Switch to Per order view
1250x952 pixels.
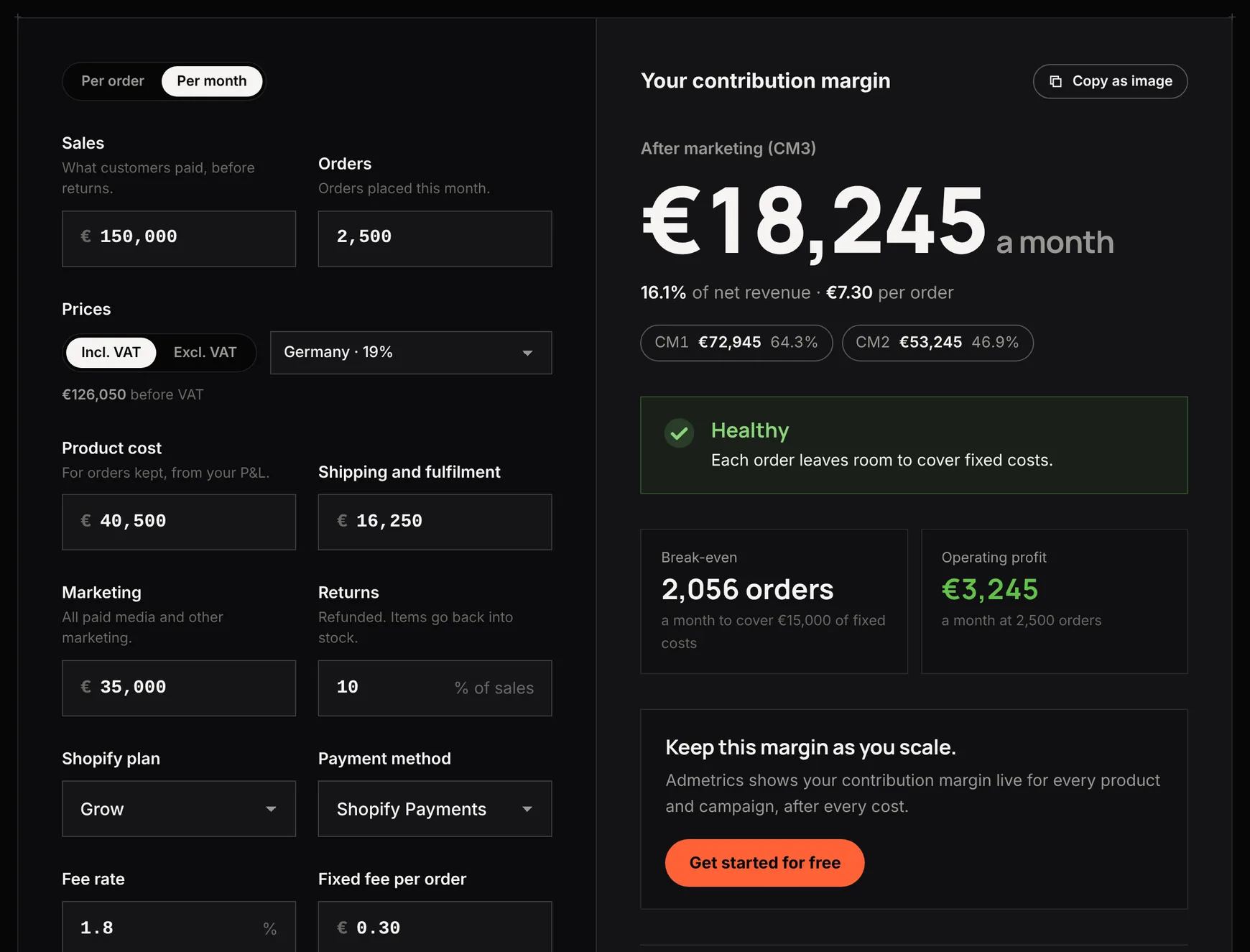pyautogui.click(x=113, y=81)
